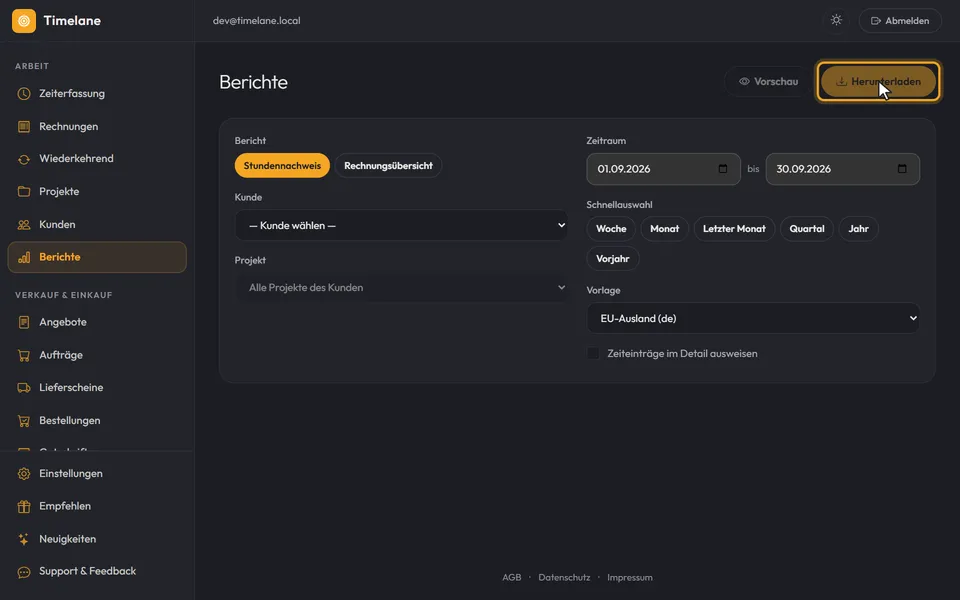Click the Kunden people icon
This screenshot has width=960, height=600.
pyautogui.click(x=24, y=225)
